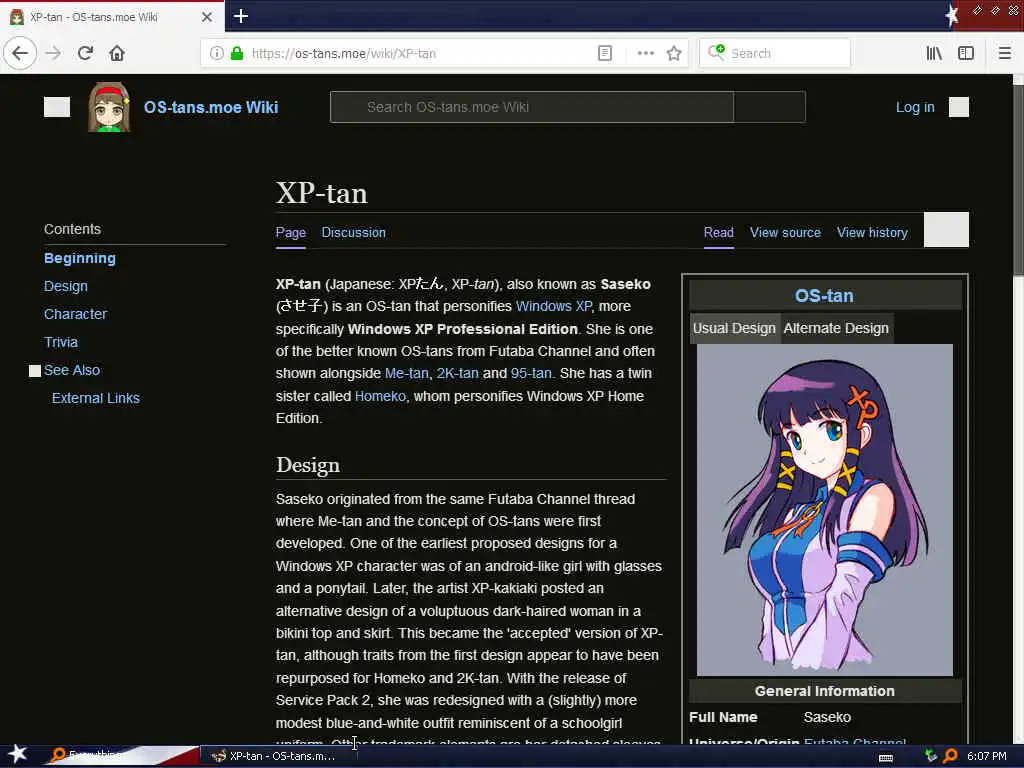
Task: Open the user menu square beside Log in
Action: 959,107
